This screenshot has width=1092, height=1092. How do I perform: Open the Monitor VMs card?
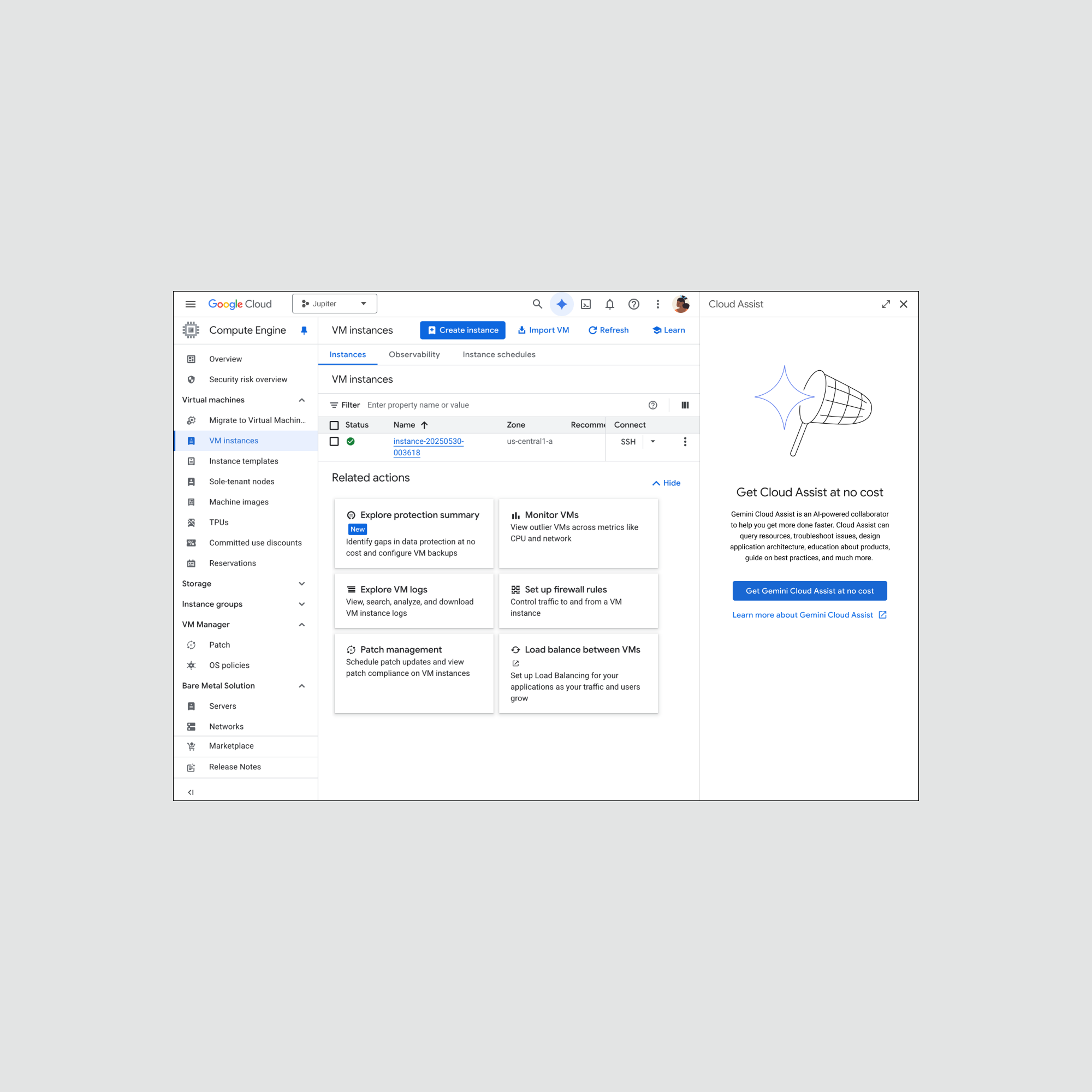click(578, 533)
